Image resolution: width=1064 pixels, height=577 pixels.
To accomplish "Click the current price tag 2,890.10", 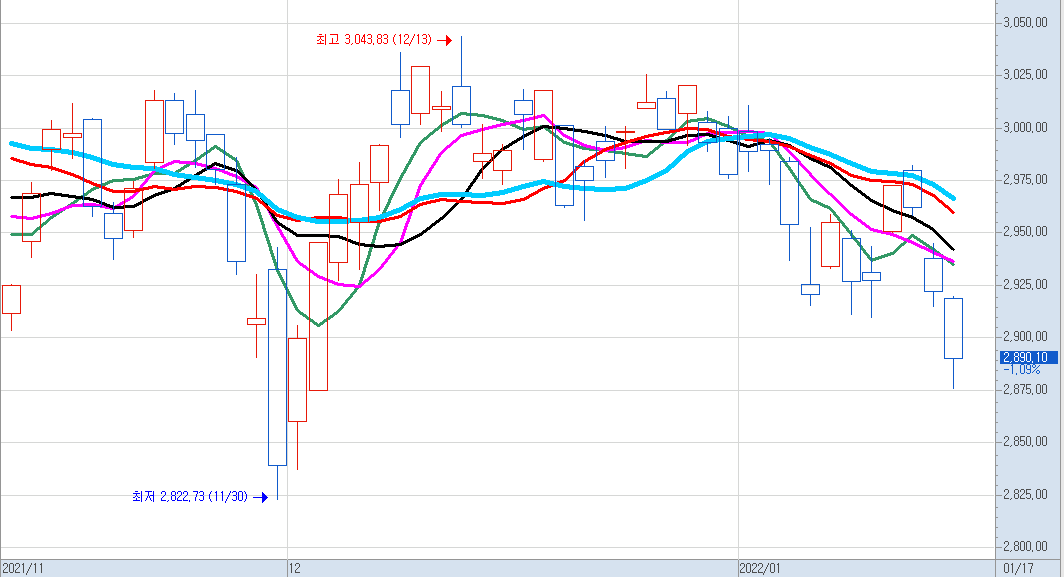I will coord(1029,357).
